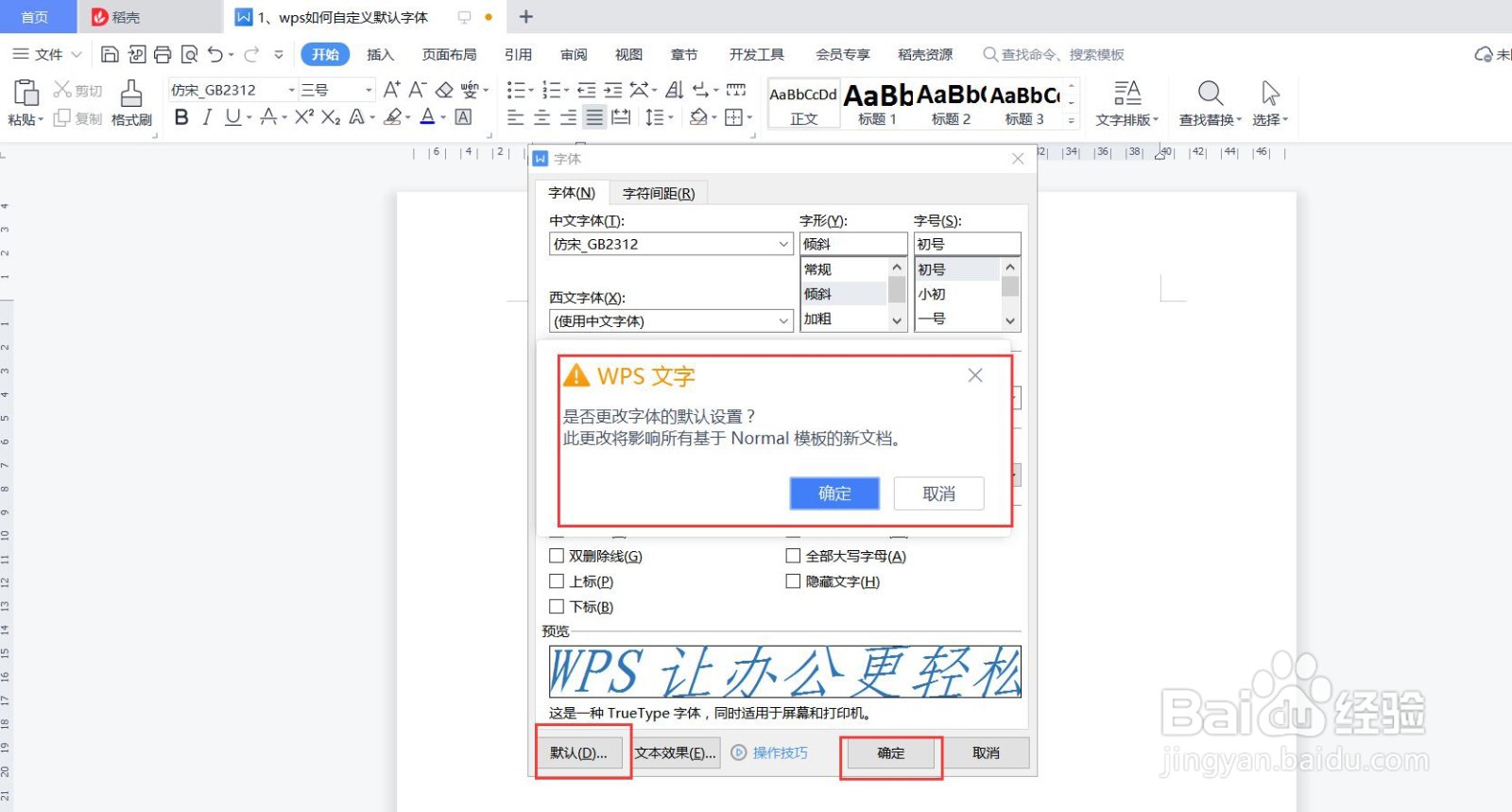Cancel the WPS default font prompt

[938, 493]
